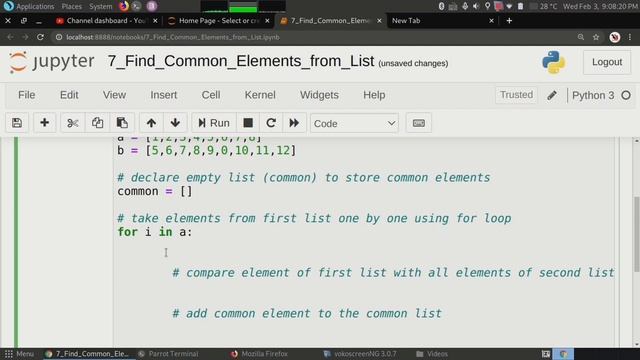Viewport: 640px width, 360px height.
Task: Open the command palette keyboard icon
Action: (419, 123)
